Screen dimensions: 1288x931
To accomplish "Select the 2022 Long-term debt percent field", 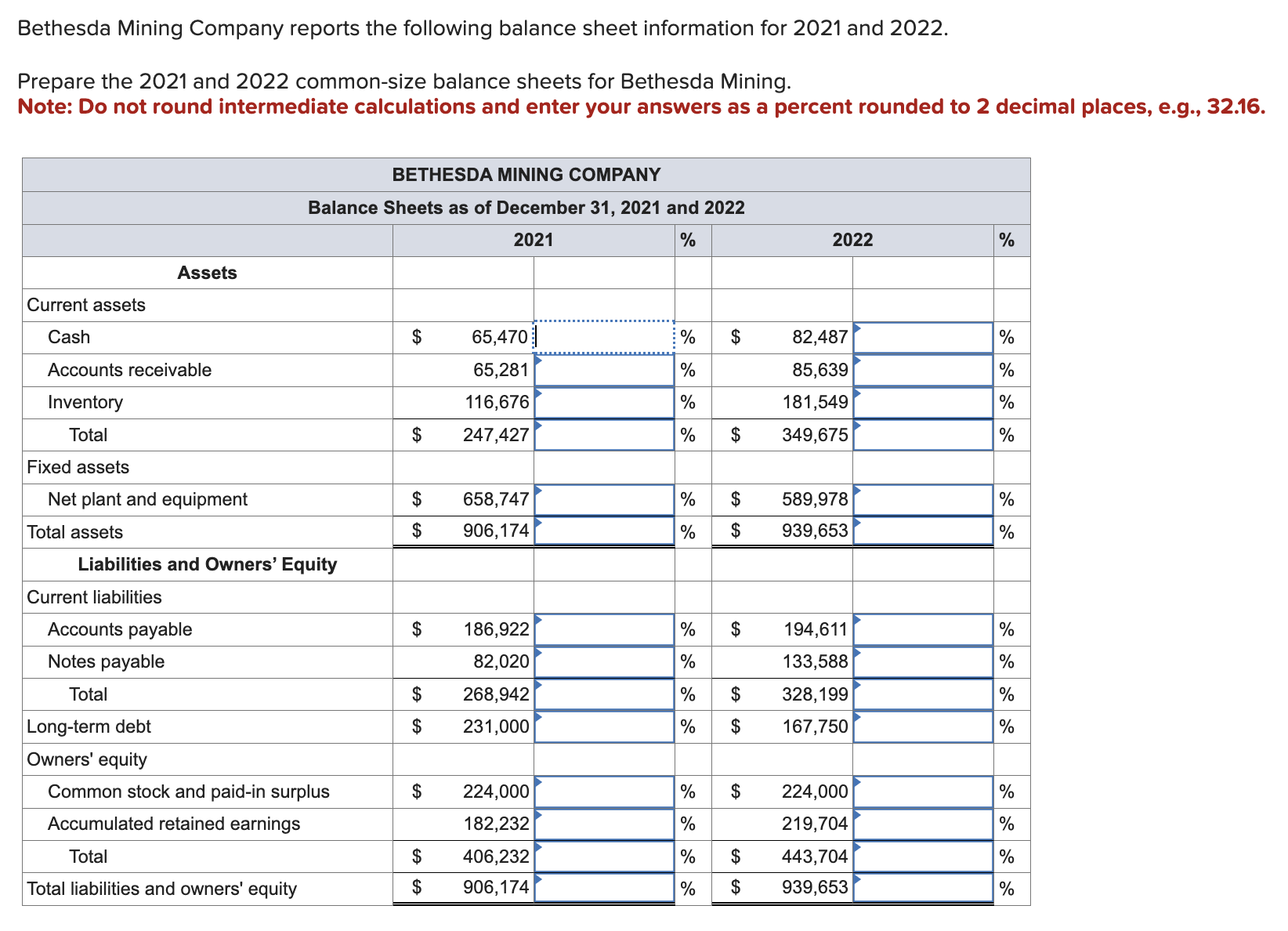I will (923, 726).
